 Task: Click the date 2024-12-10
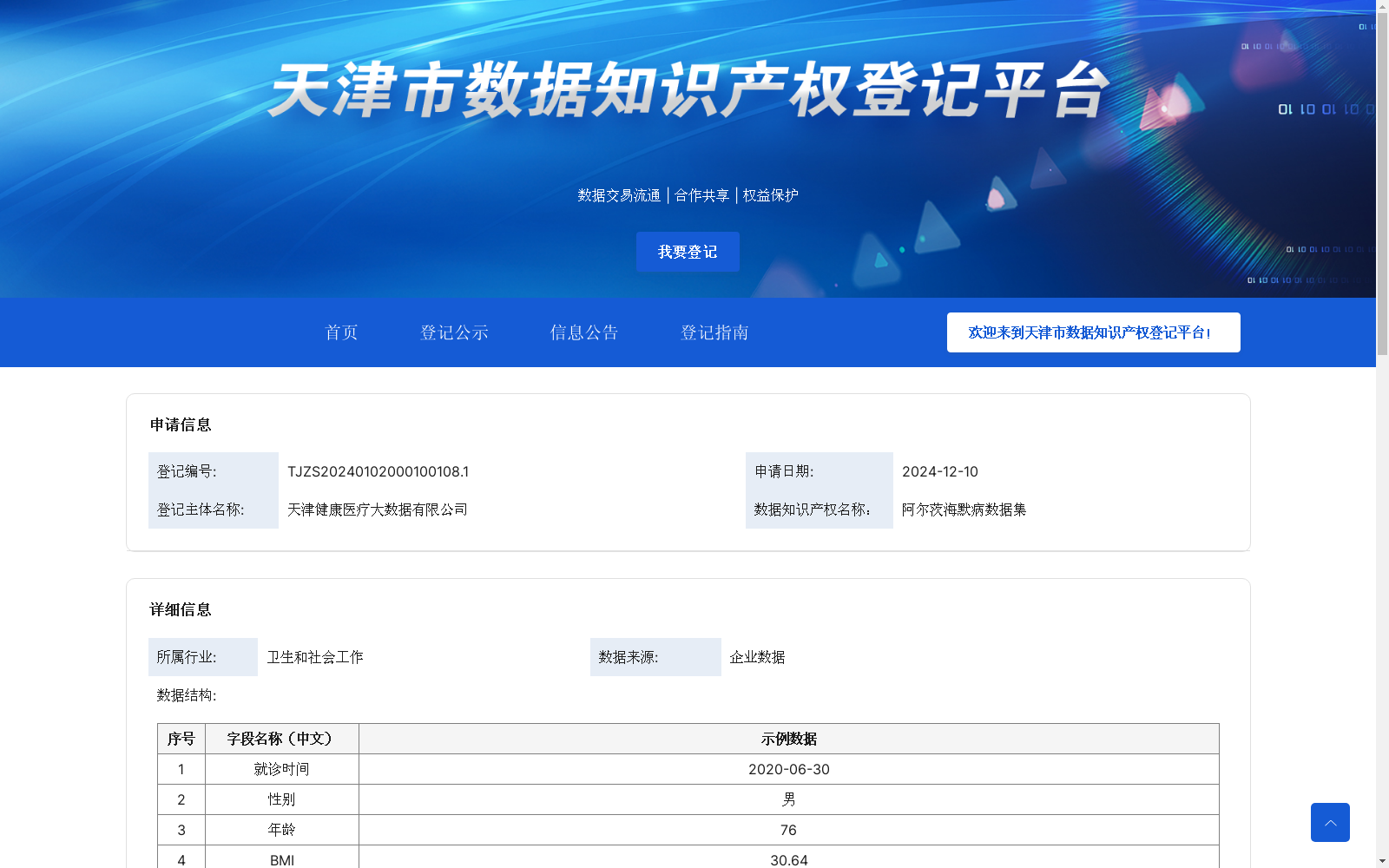[x=940, y=471]
